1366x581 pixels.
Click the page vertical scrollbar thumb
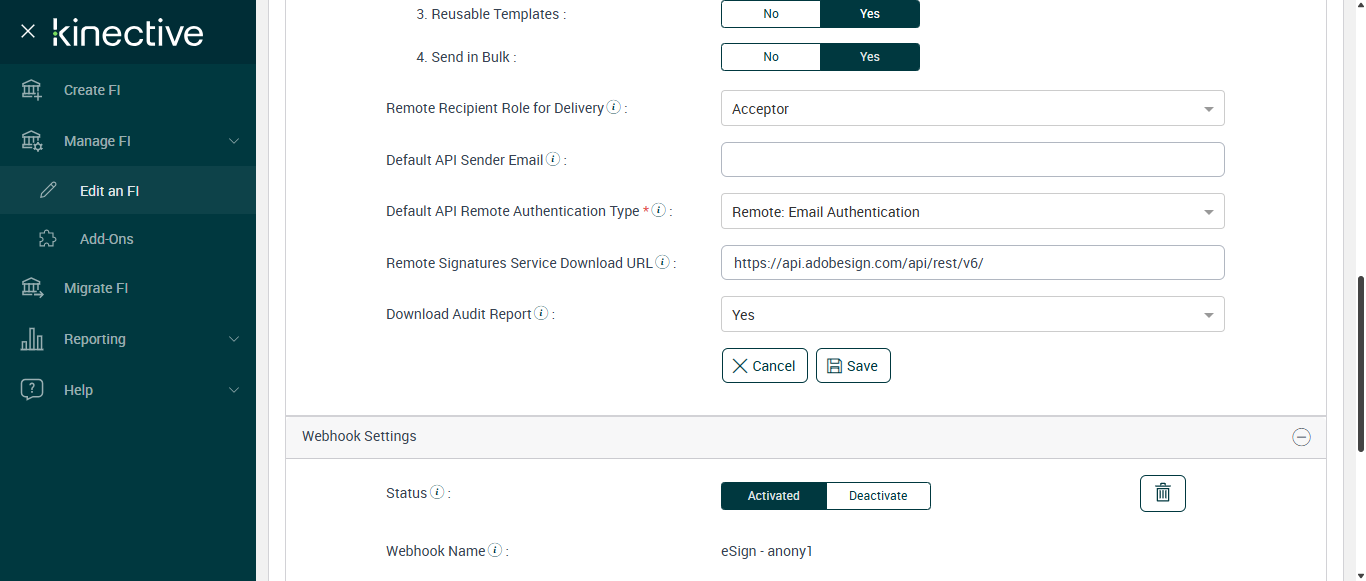click(x=1359, y=364)
